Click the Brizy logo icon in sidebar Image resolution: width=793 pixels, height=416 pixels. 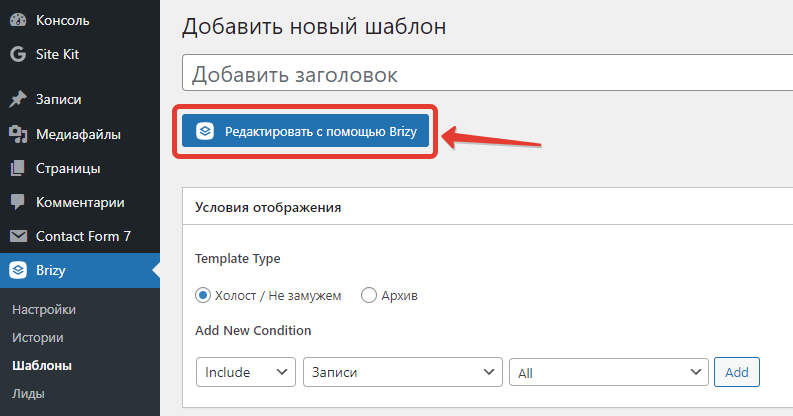coord(18,270)
